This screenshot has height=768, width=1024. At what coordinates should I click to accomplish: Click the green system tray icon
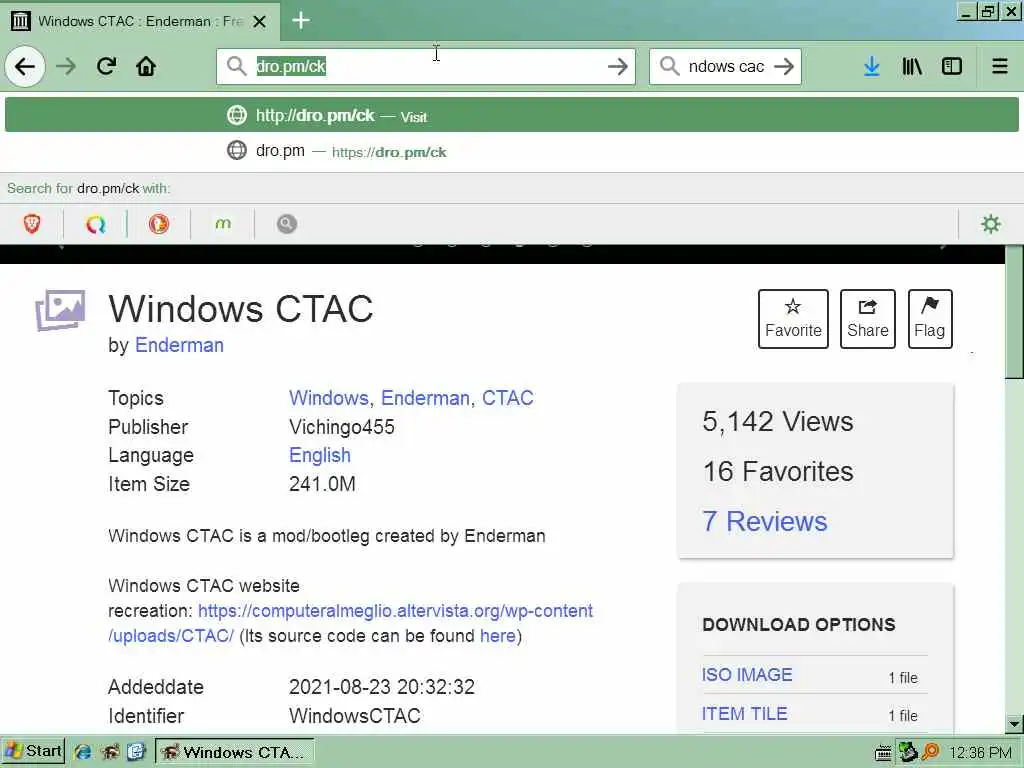point(907,752)
